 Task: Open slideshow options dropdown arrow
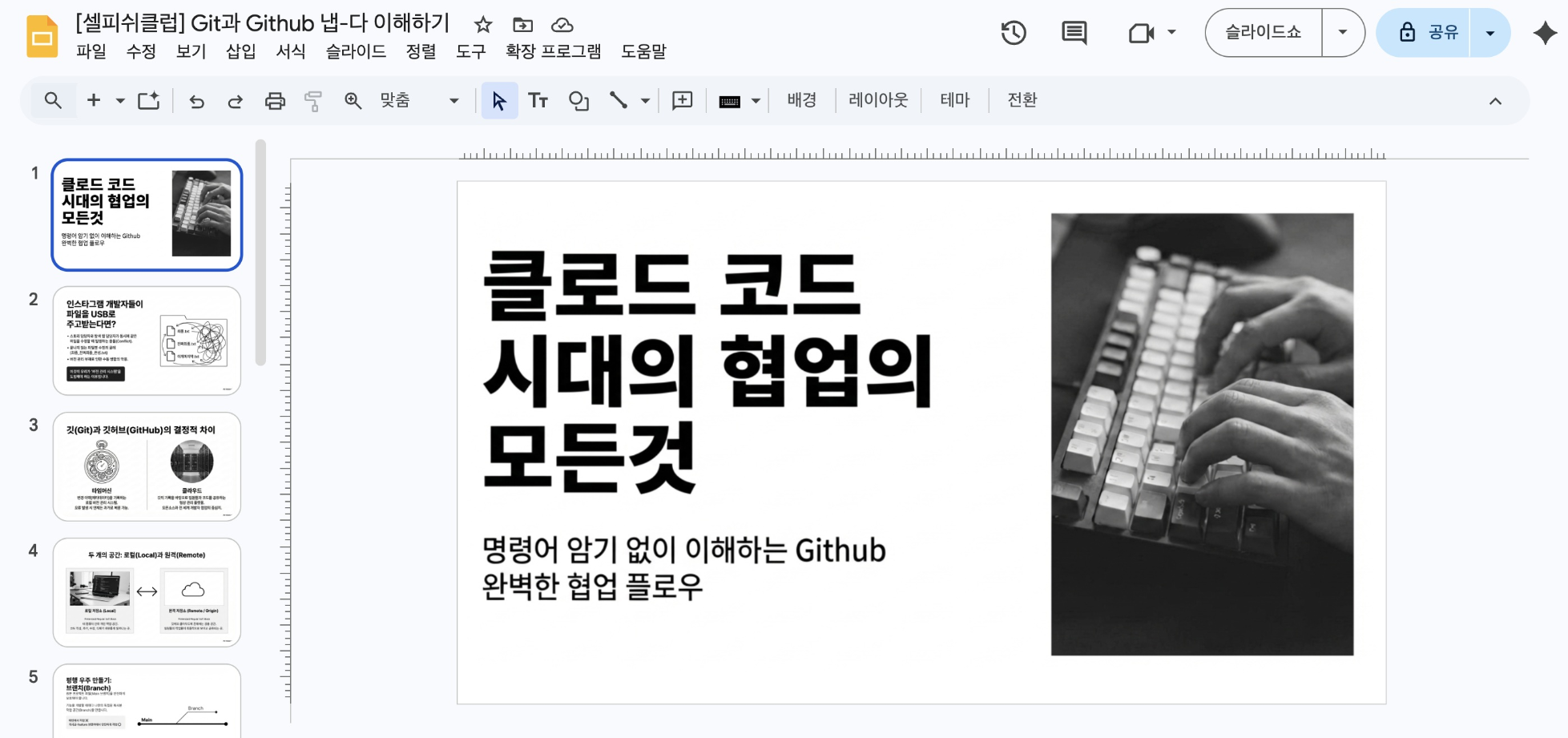[x=1343, y=33]
